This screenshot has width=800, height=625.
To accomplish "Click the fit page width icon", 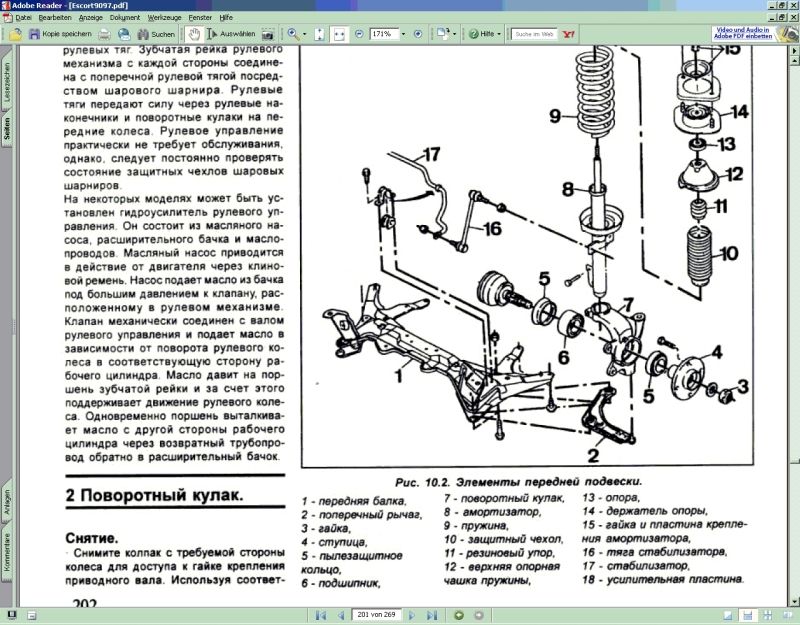I will click(x=339, y=34).
